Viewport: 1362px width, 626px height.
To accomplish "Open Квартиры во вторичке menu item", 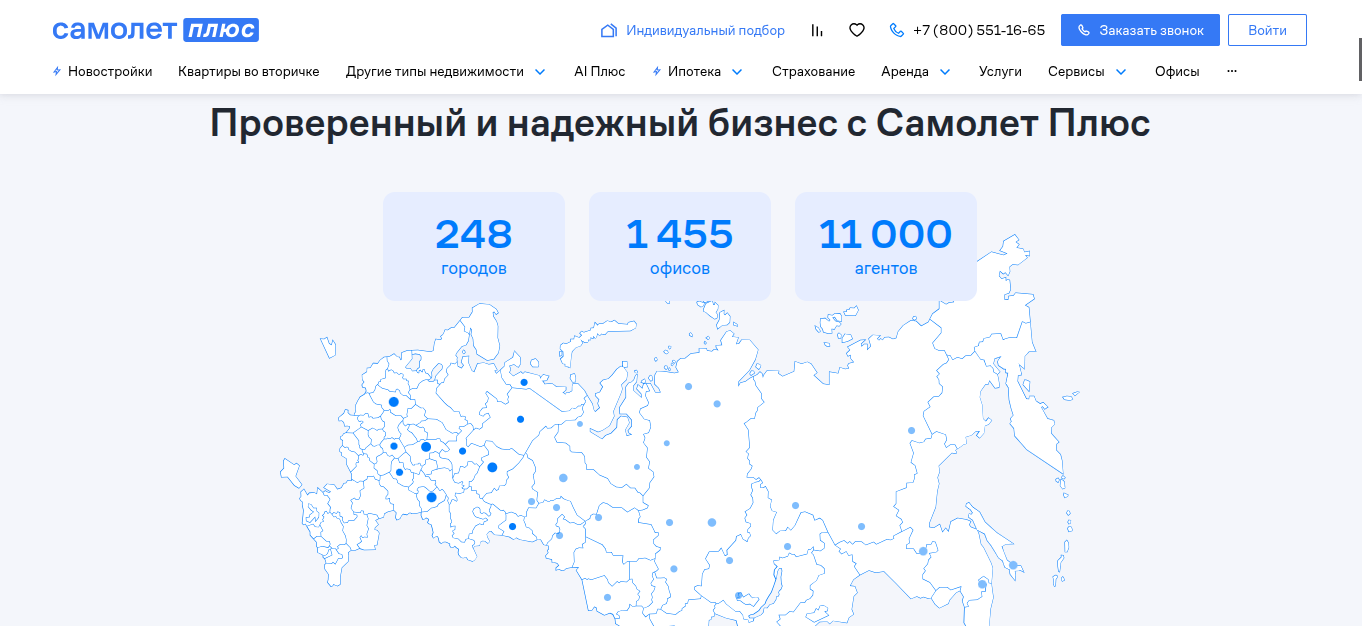I will 249,71.
